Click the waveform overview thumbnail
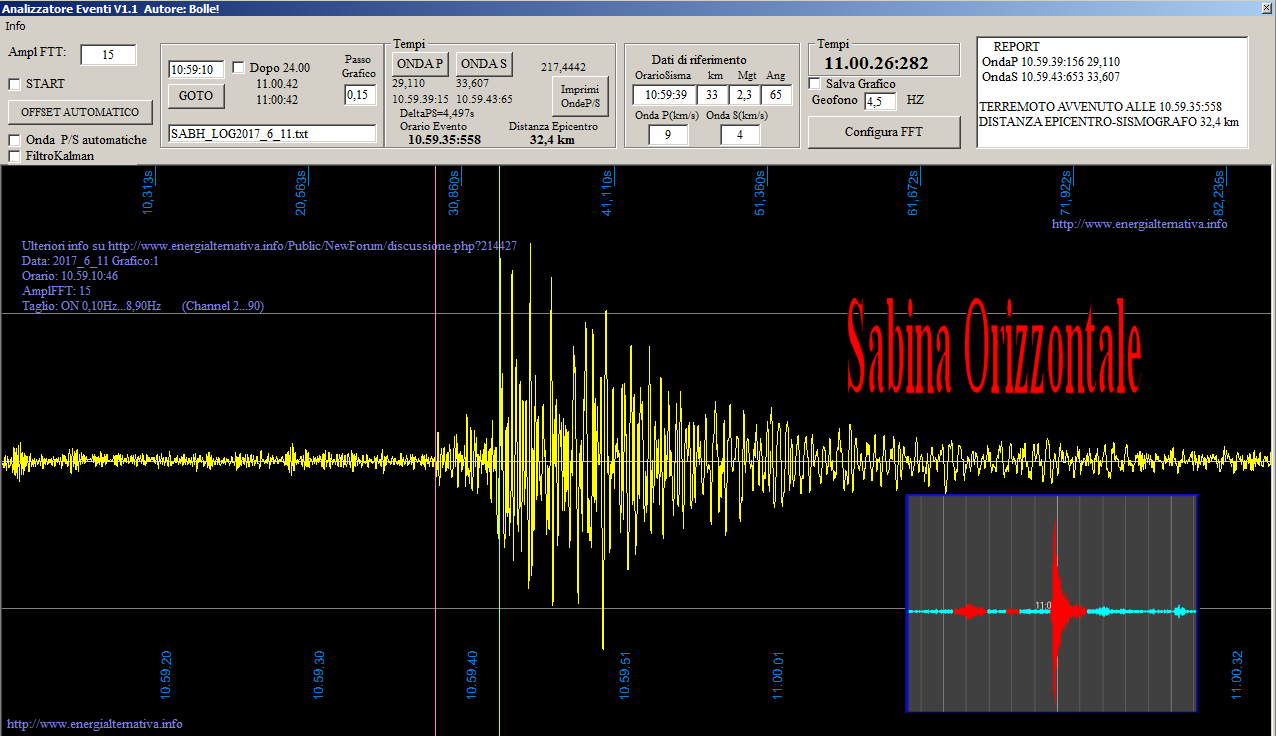 [1052, 603]
